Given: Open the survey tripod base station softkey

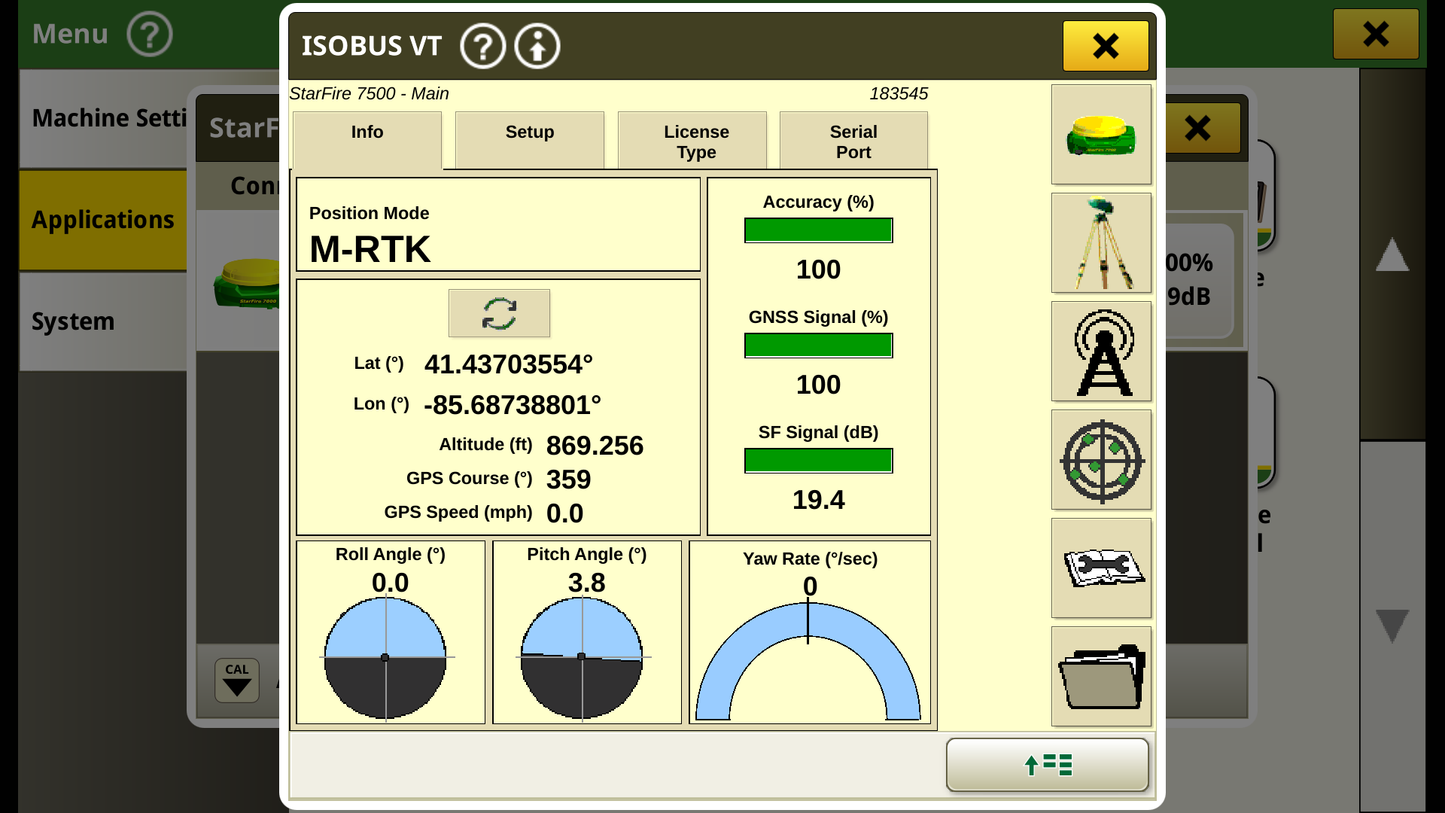Looking at the screenshot, I should [1101, 243].
